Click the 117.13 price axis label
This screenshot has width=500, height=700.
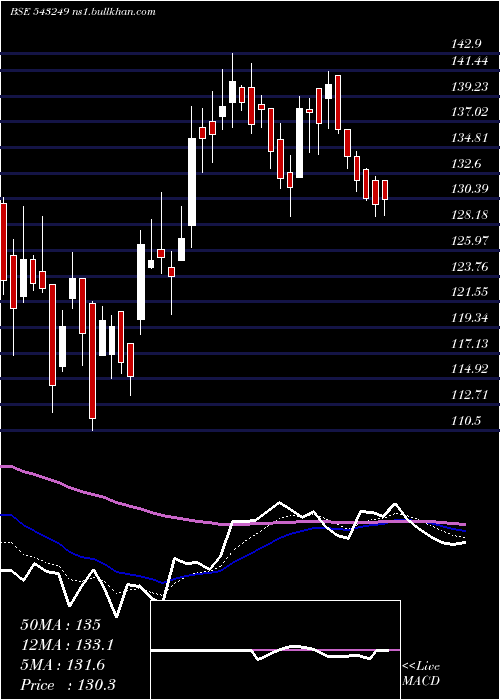pos(470,344)
